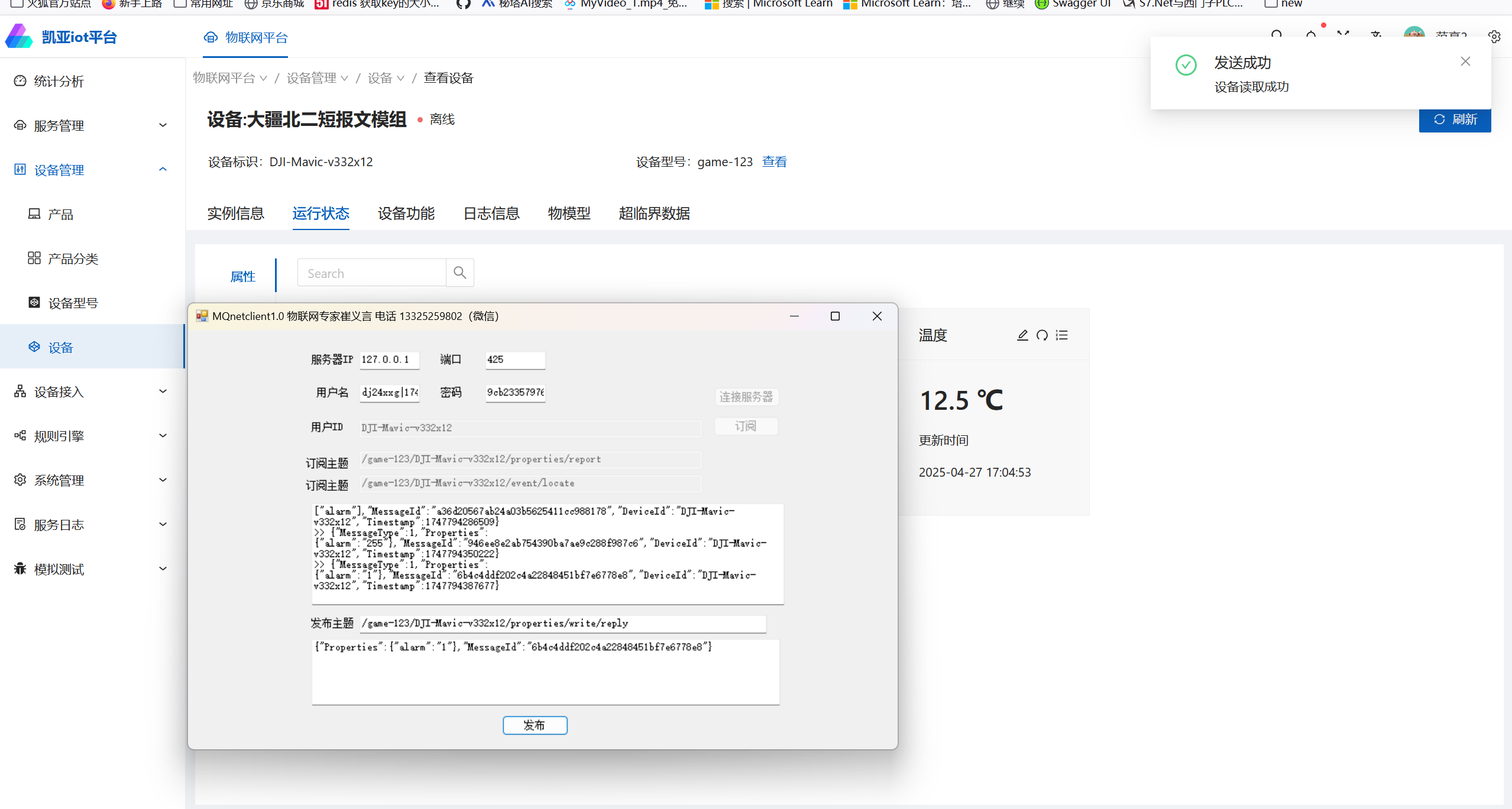Open 产品分类 in the sidebar
This screenshot has height=809, width=1512.
73,258
